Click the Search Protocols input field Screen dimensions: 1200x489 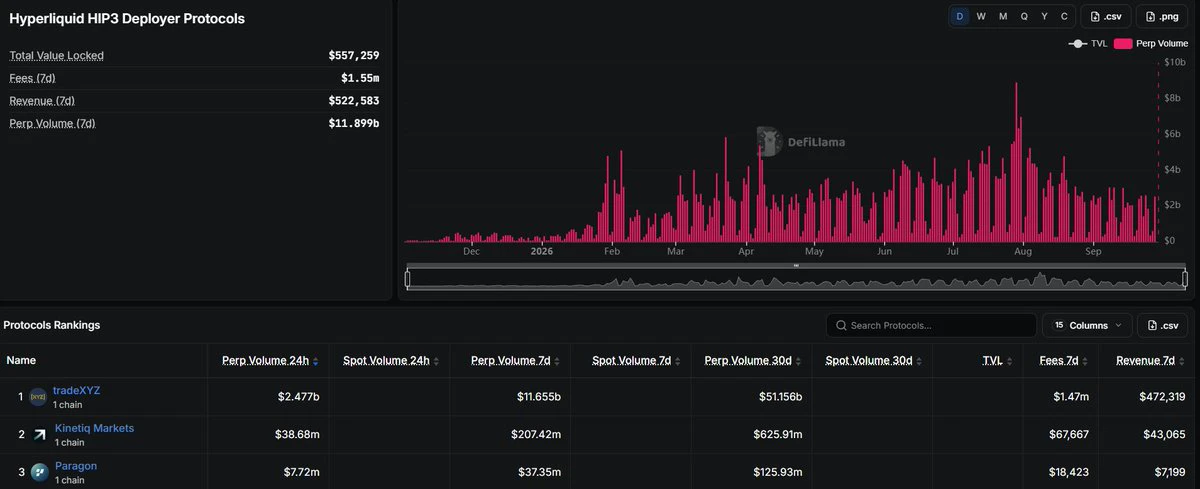point(931,325)
